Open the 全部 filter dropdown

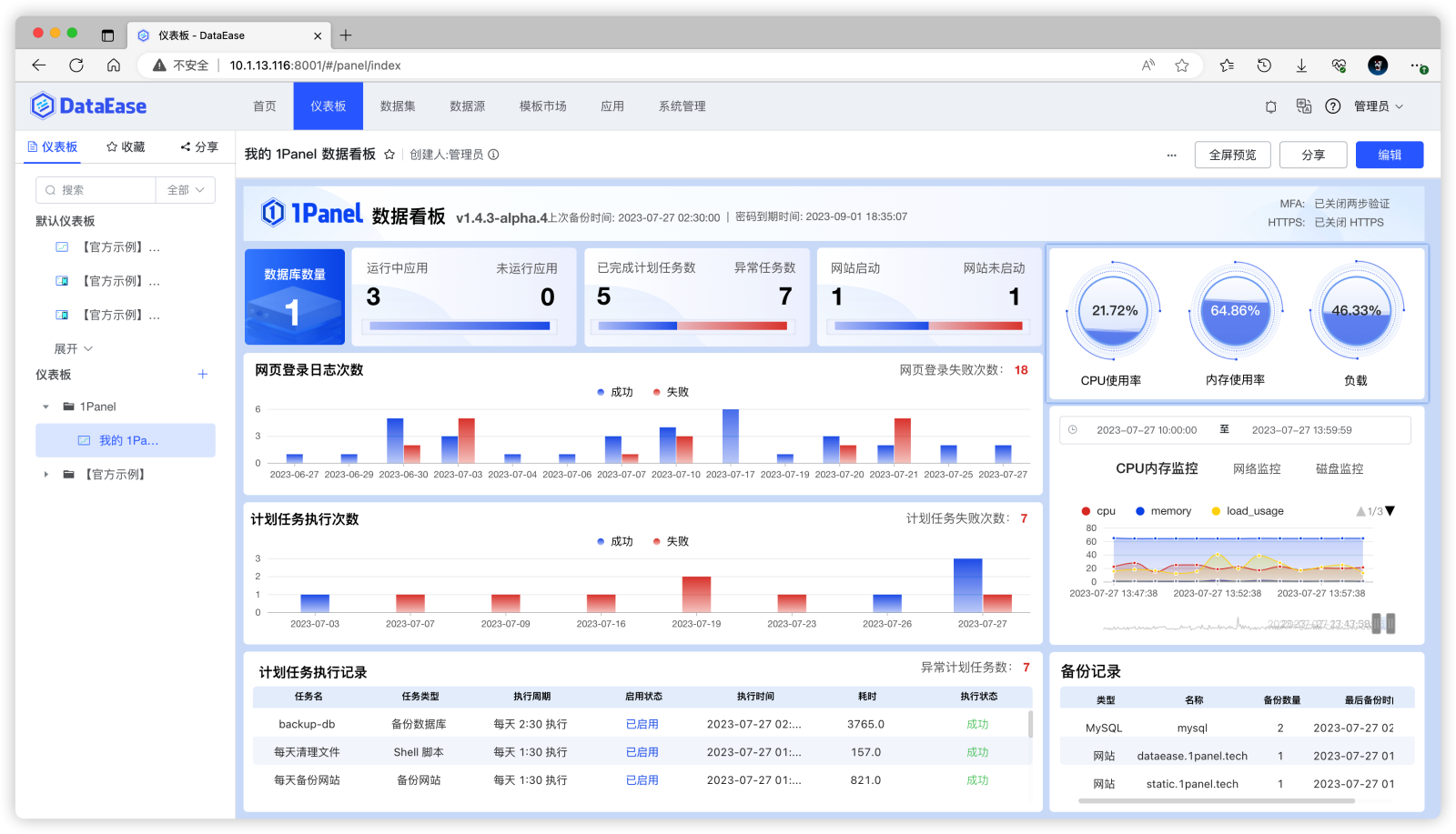[x=186, y=190]
